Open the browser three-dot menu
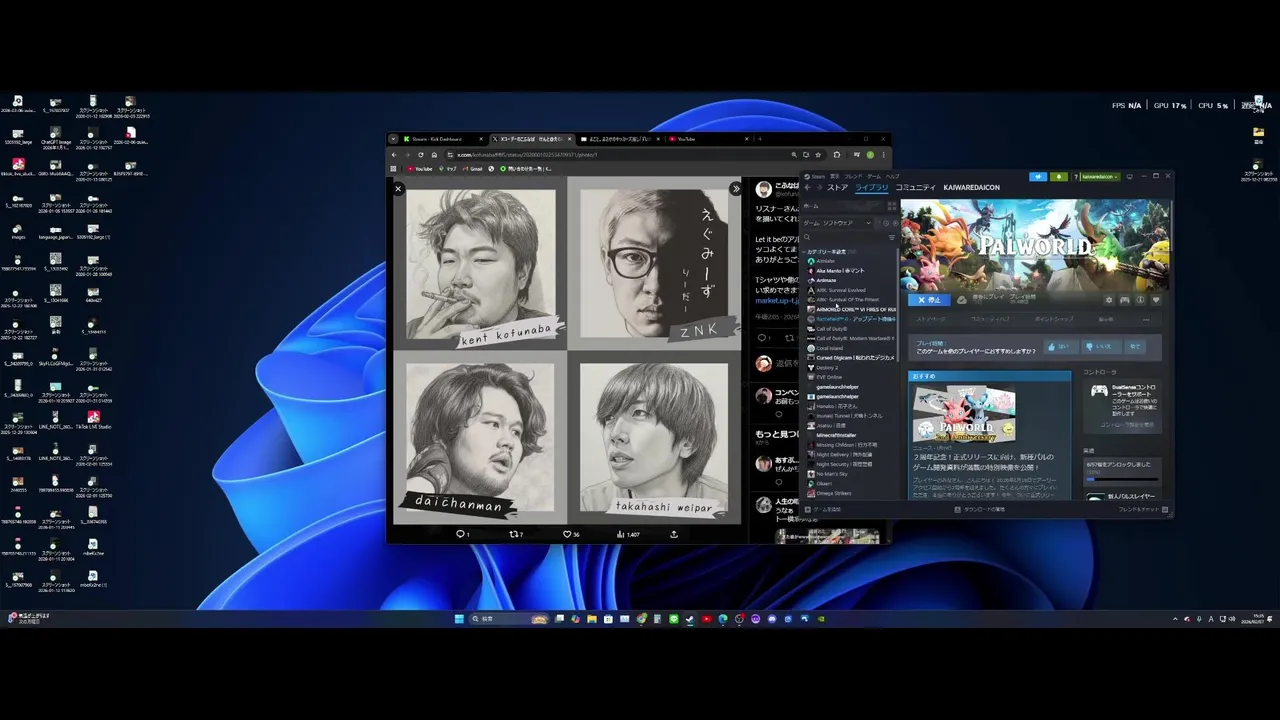Image resolution: width=1280 pixels, height=720 pixels. [883, 155]
